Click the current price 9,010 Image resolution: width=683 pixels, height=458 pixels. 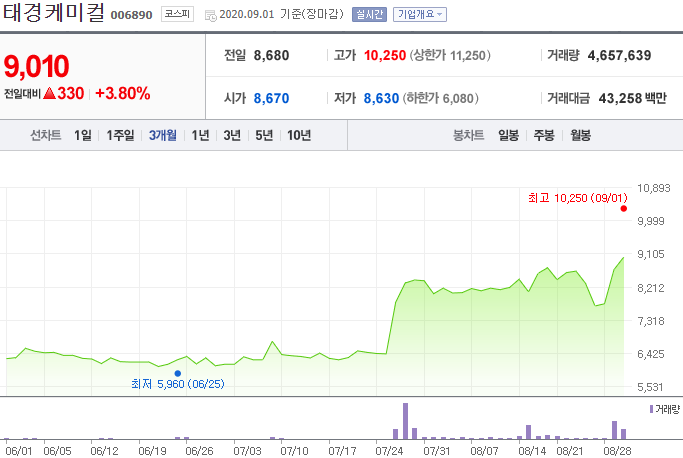[37, 66]
